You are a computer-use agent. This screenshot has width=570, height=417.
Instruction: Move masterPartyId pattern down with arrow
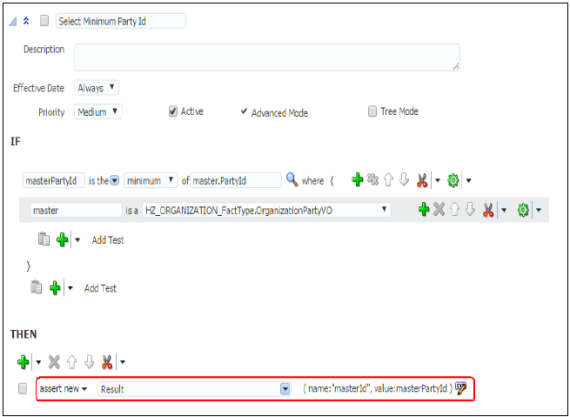tap(404, 180)
